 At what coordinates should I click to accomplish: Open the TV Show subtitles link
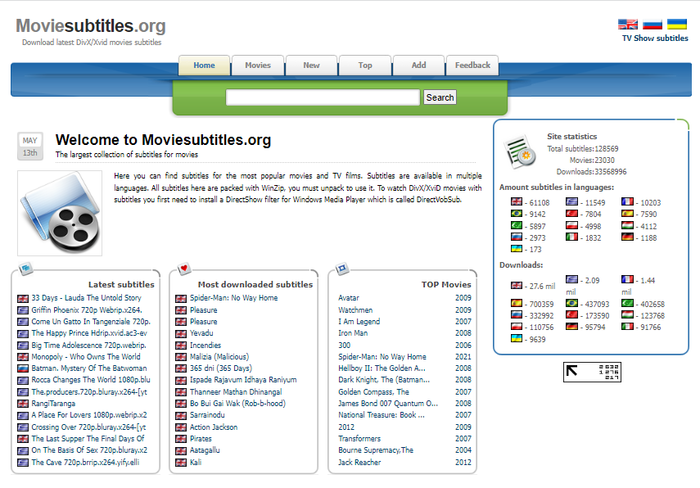pyautogui.click(x=655, y=38)
